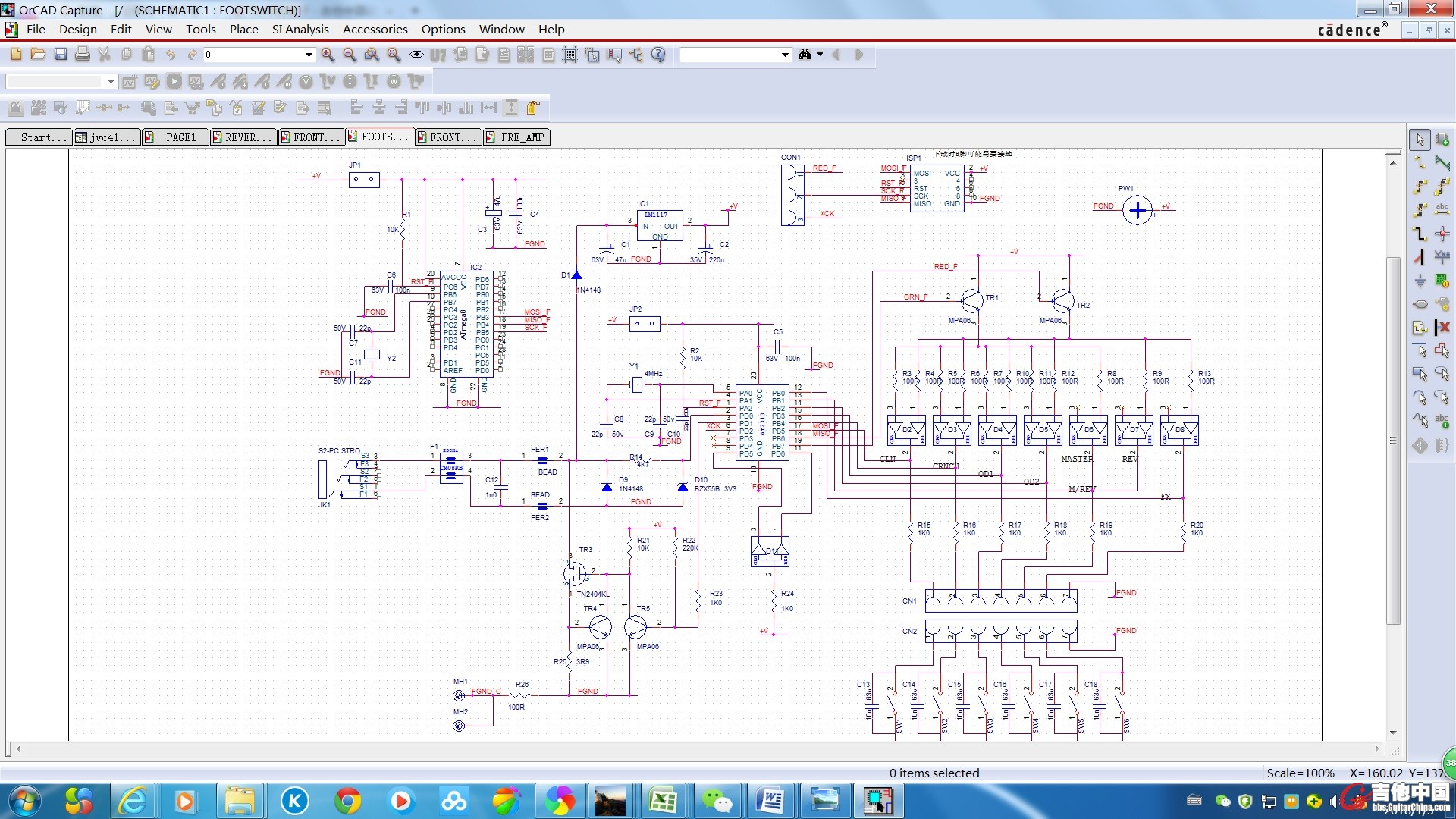Open the binoculars find options arrow
1456x819 pixels.
(x=820, y=55)
